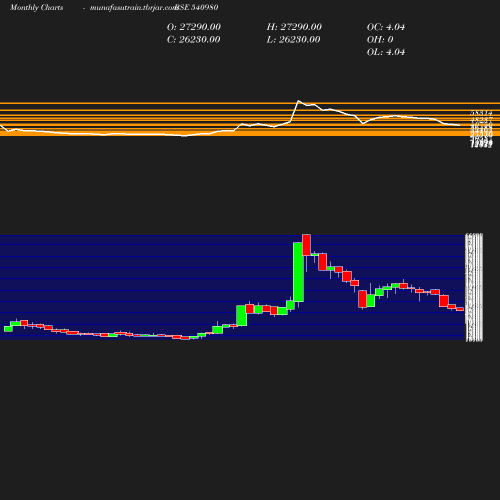This screenshot has height=500, width=500.
Task: Click the 'BSE 540980' symbol label
Action: [x=197, y=7]
